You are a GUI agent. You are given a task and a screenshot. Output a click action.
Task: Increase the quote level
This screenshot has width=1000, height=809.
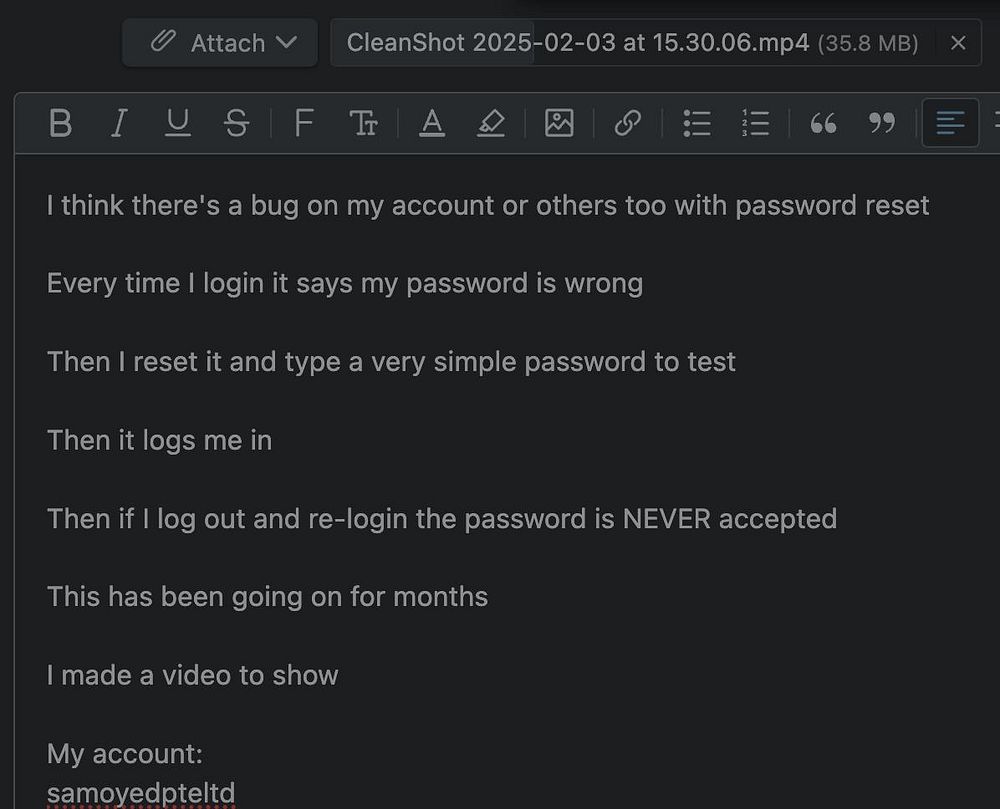[823, 123]
